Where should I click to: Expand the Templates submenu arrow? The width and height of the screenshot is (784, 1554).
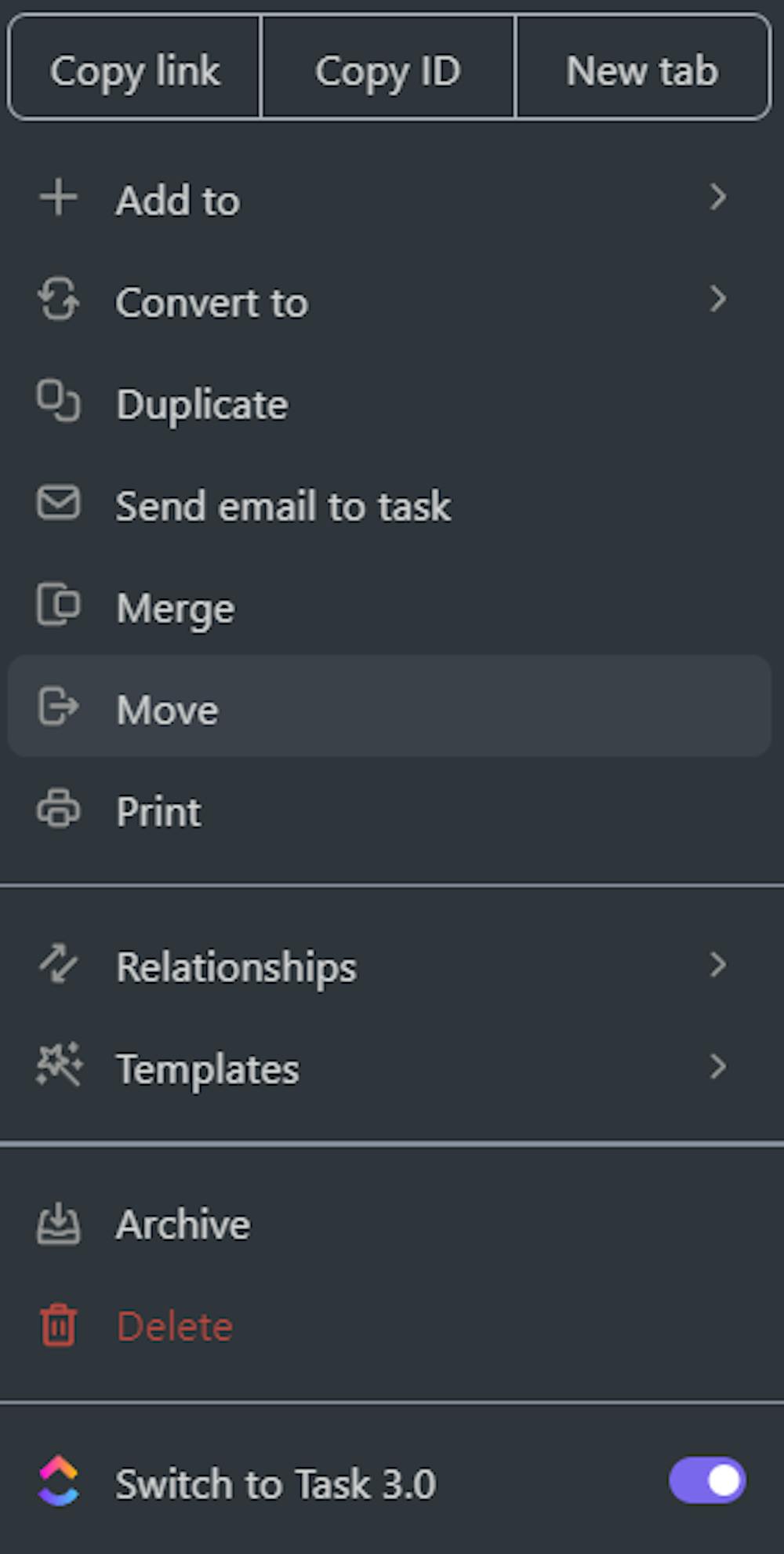tap(717, 1067)
